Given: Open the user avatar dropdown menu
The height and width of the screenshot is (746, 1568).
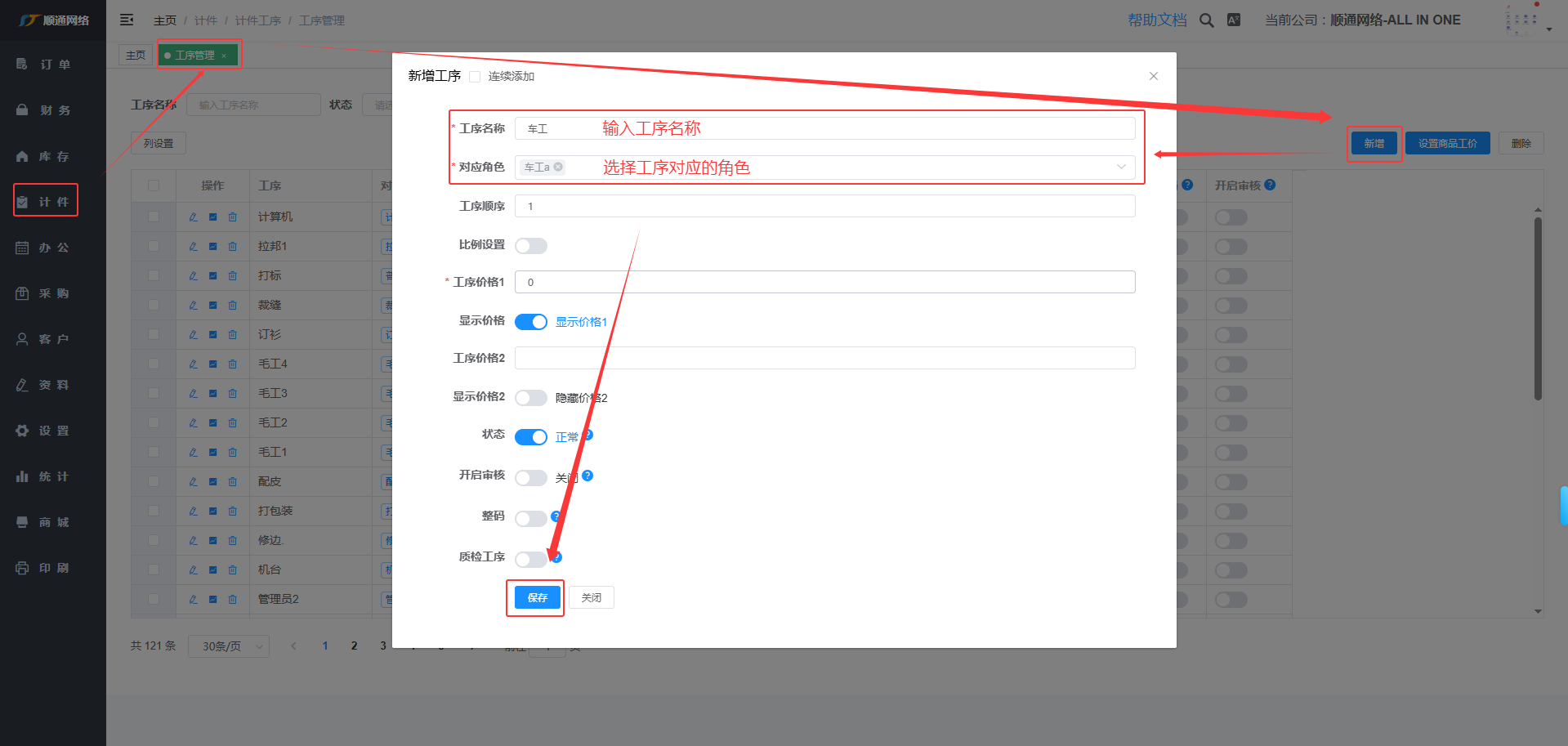Looking at the screenshot, I should 1526,21.
